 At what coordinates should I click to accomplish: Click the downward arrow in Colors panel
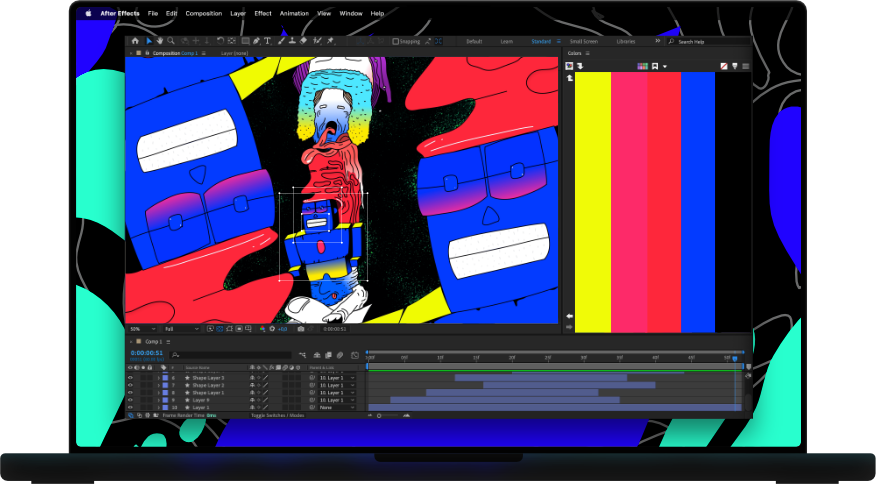tap(580, 66)
